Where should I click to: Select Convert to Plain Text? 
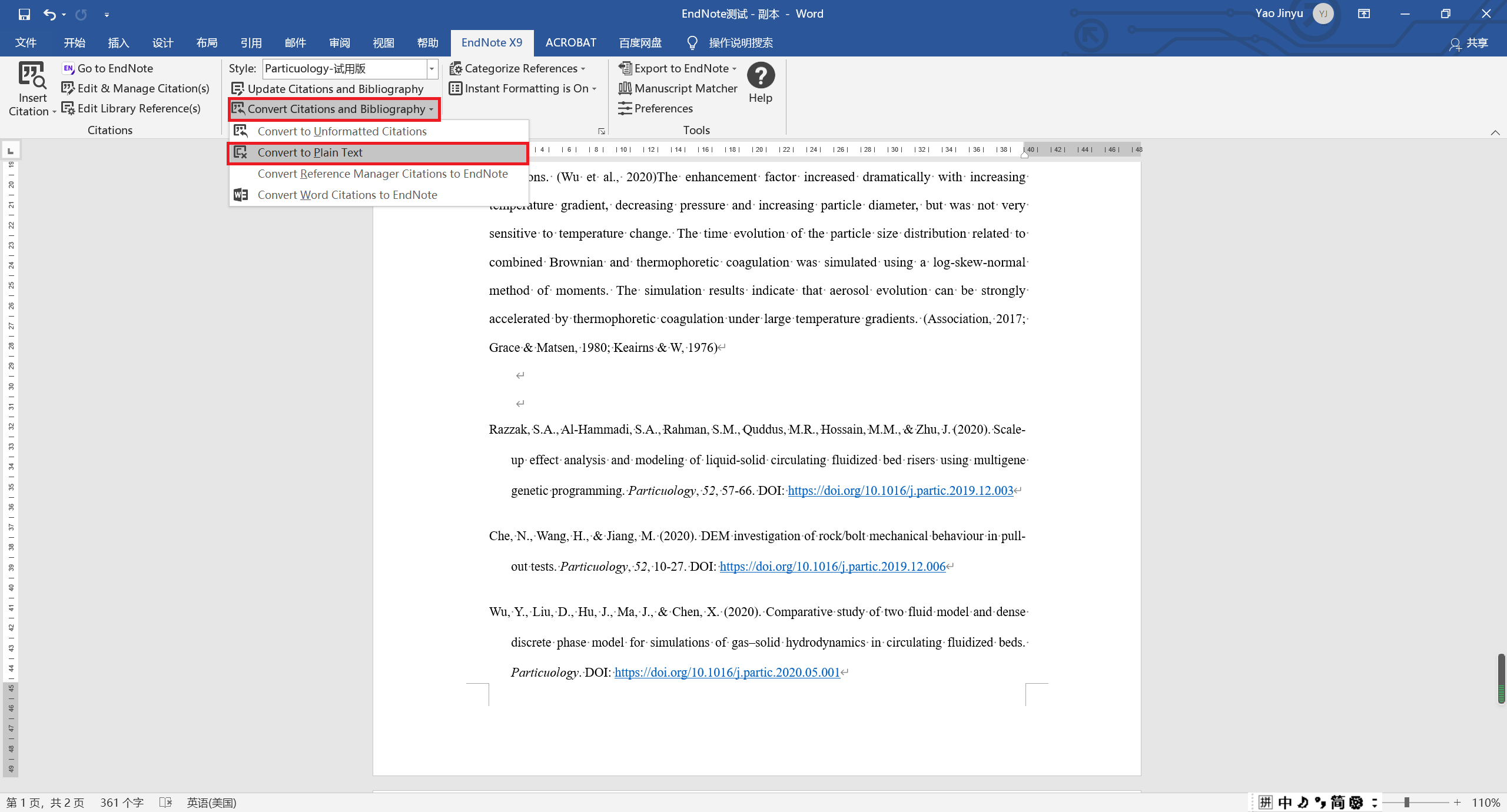[x=378, y=152]
